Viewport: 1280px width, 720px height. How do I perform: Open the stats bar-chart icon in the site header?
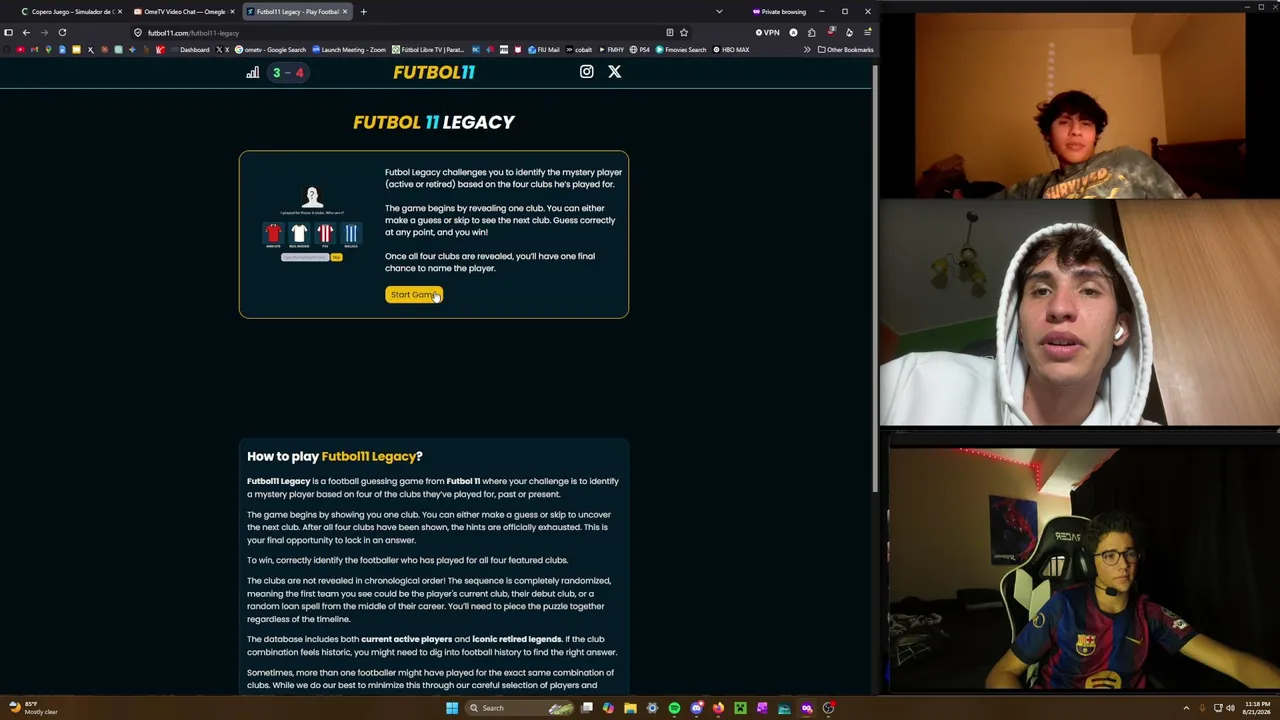(x=253, y=72)
